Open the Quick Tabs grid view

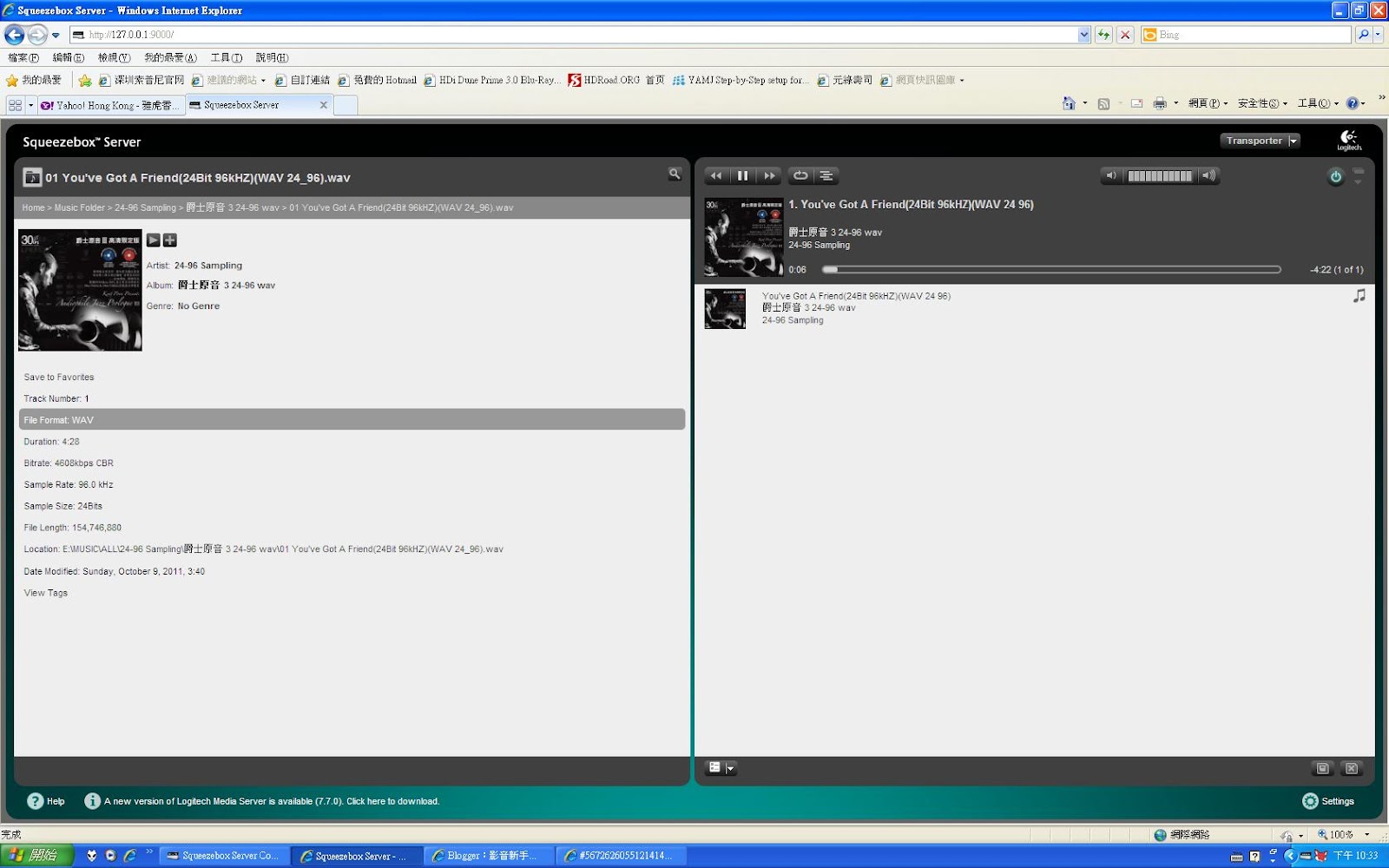[x=15, y=105]
